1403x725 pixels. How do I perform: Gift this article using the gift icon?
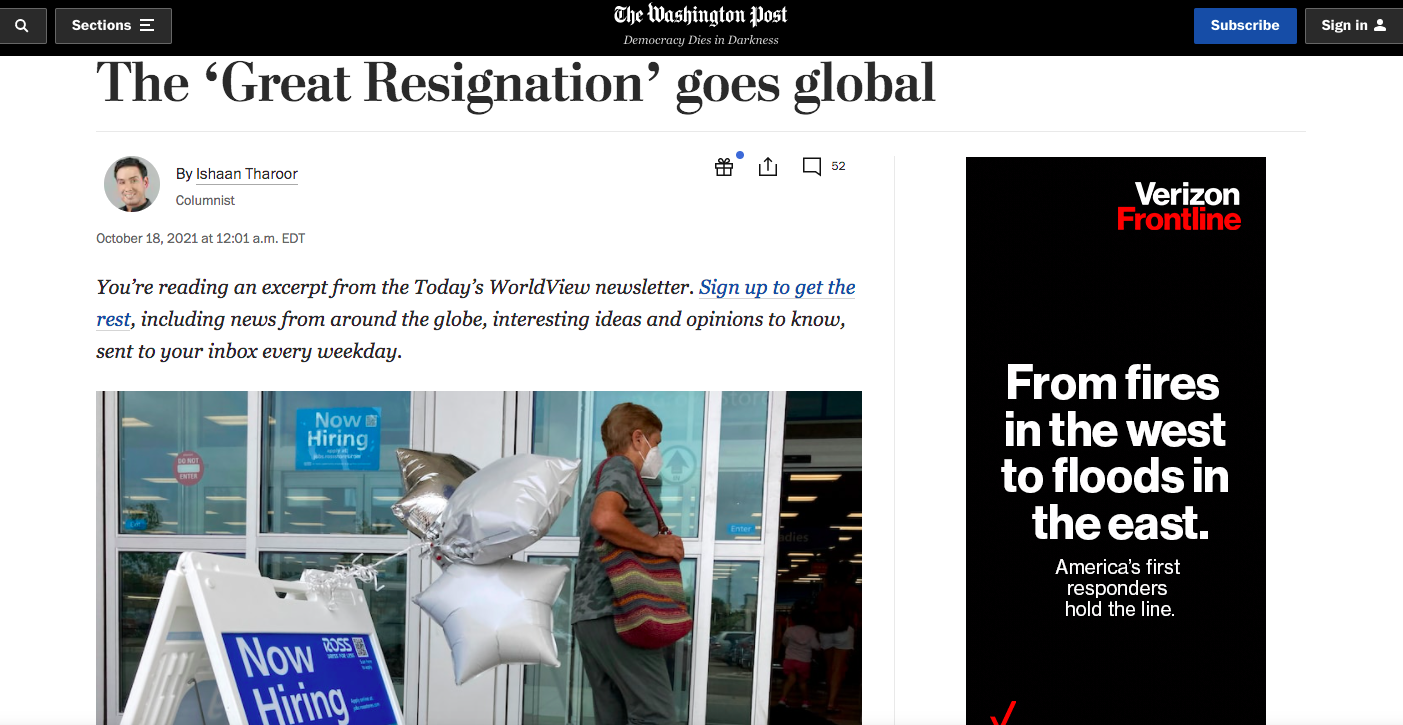click(724, 167)
